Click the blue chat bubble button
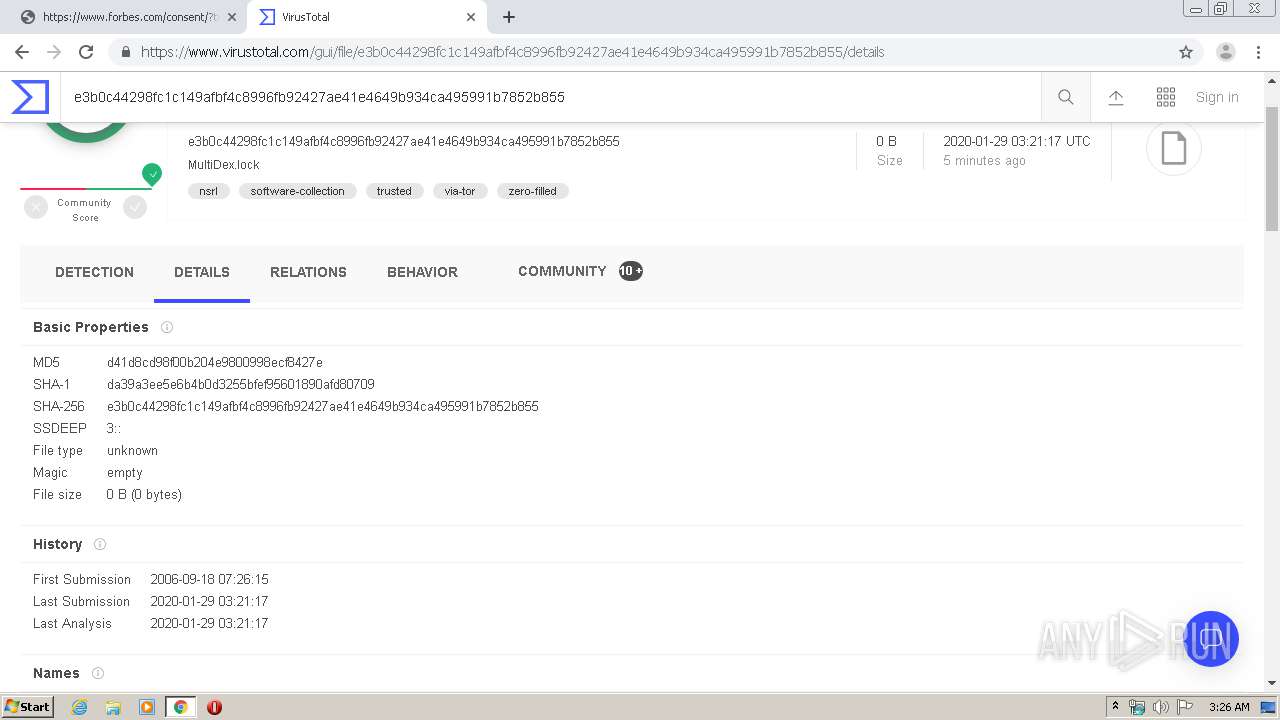 1210,639
